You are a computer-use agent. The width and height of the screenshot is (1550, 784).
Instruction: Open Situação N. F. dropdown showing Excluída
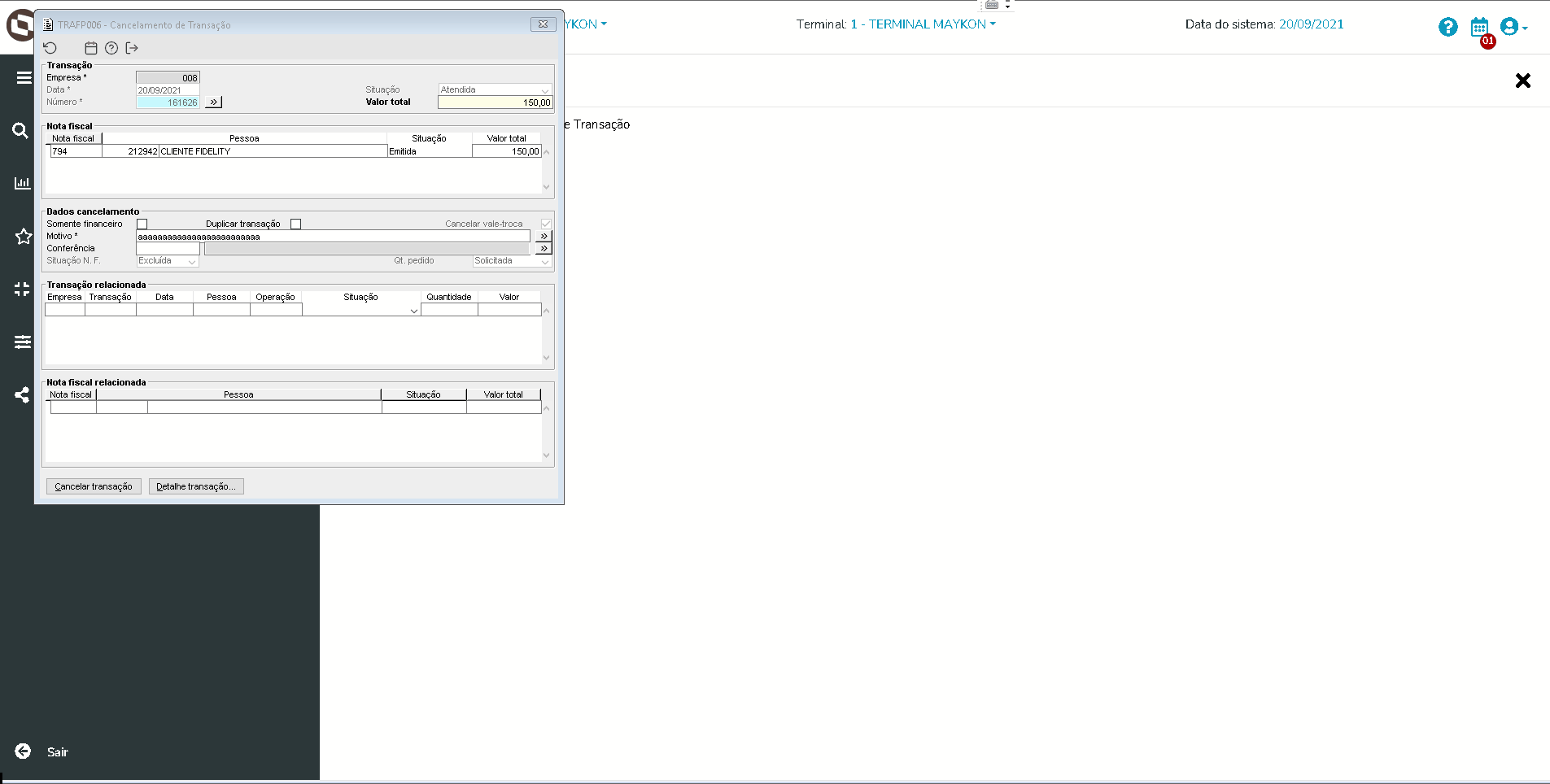[x=168, y=260]
